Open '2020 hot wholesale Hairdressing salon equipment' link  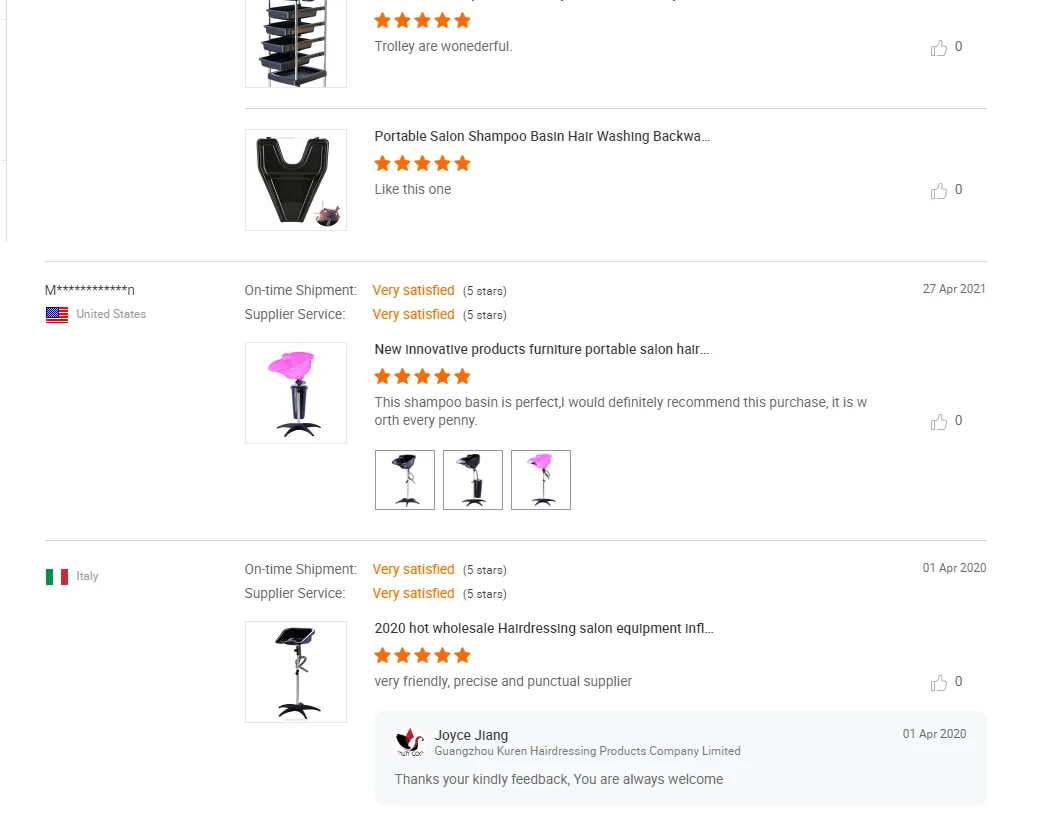pyautogui.click(x=544, y=629)
